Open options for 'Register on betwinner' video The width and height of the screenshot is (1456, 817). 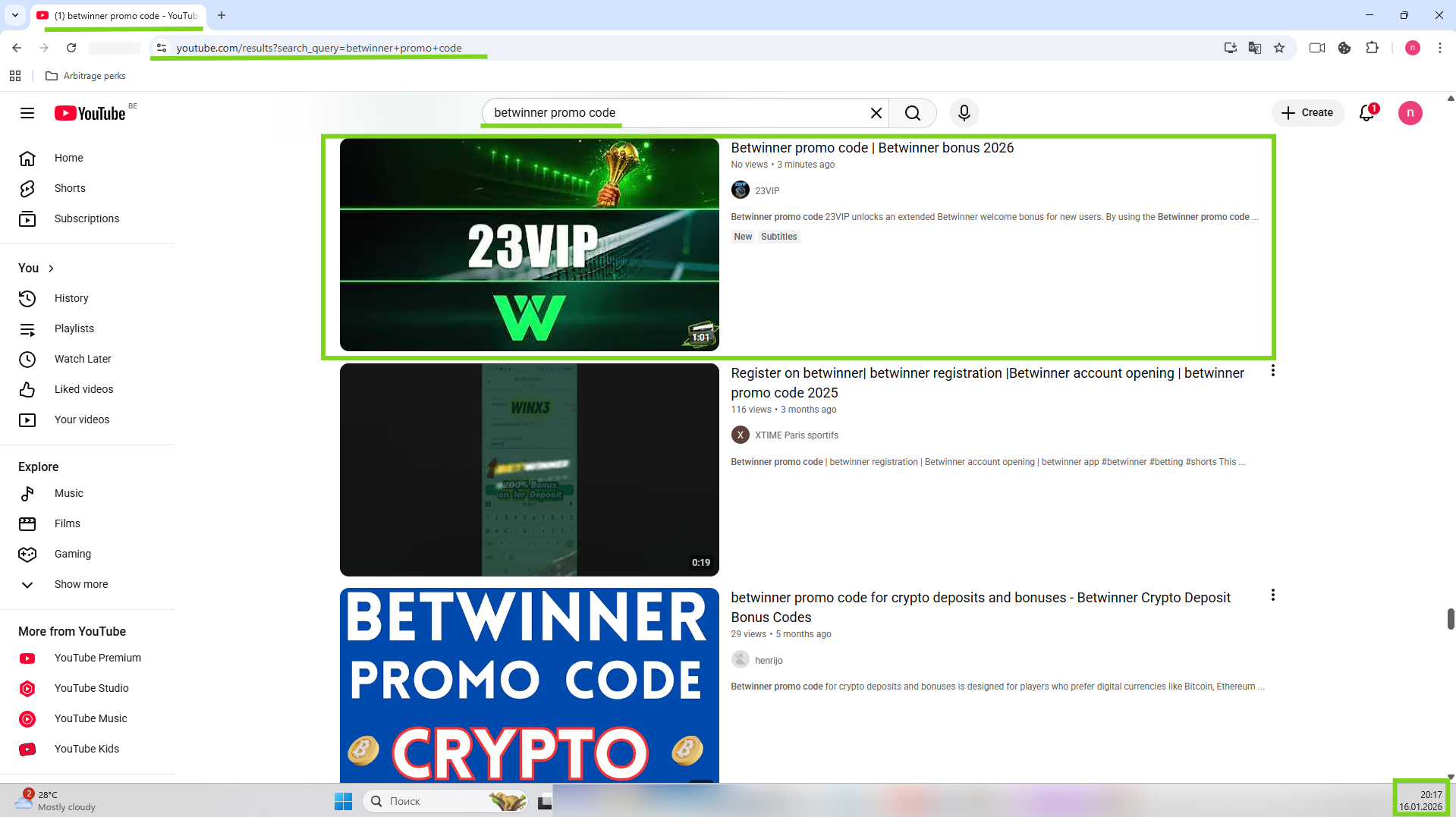1272,371
